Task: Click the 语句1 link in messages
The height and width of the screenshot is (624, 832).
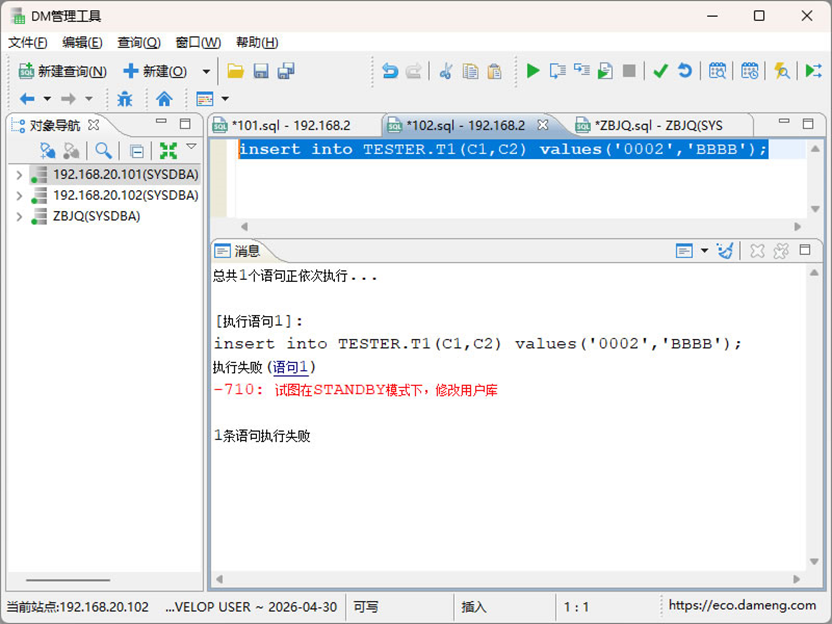Action: point(290,367)
